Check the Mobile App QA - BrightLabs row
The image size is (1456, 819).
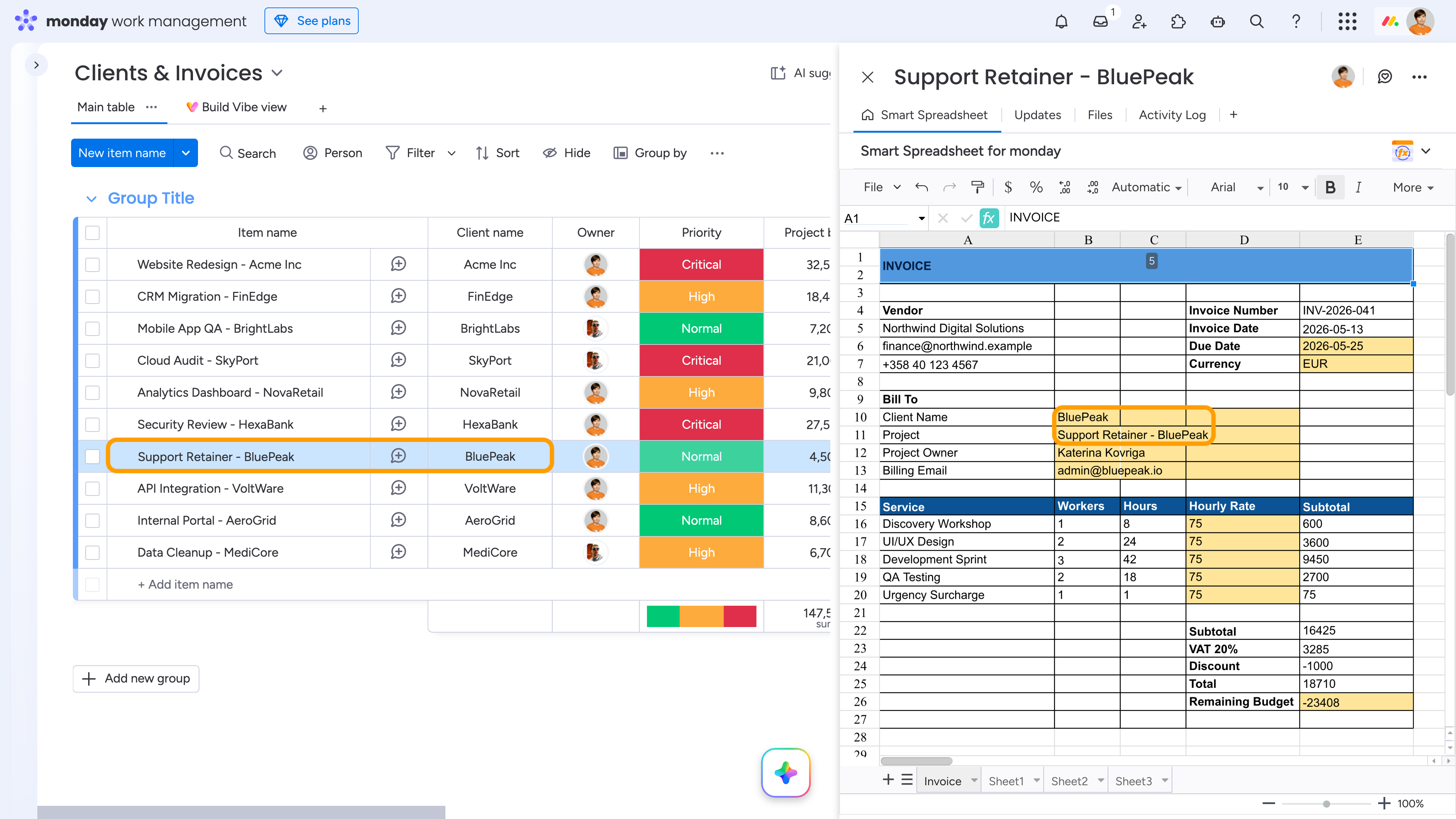92,328
